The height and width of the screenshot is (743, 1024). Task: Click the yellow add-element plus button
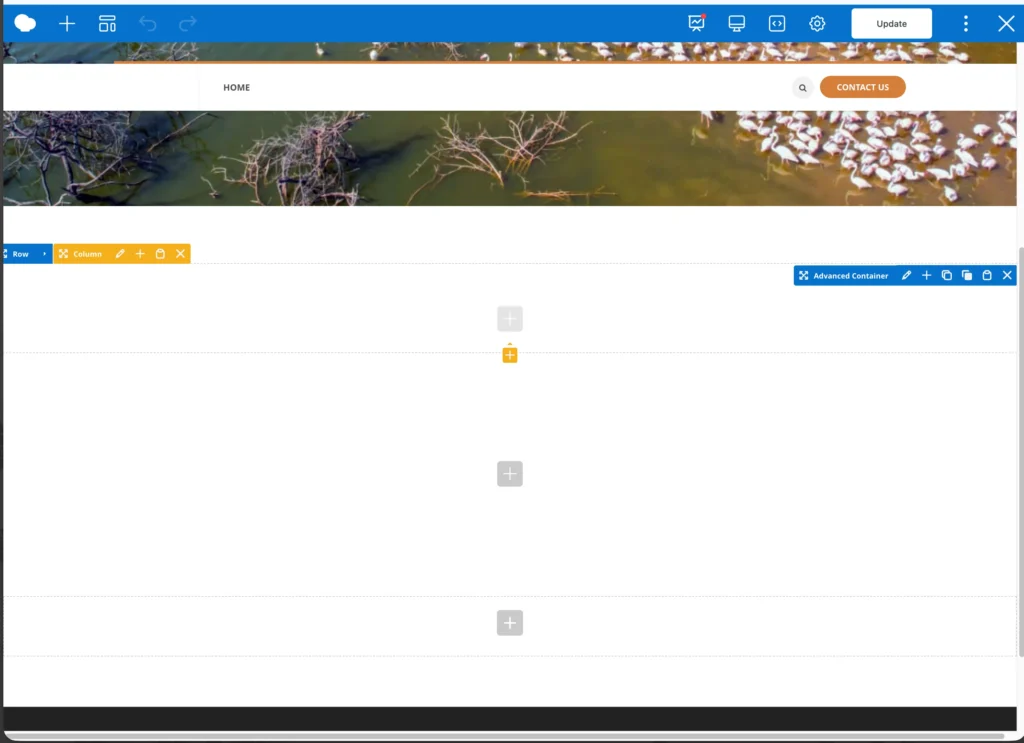point(510,355)
